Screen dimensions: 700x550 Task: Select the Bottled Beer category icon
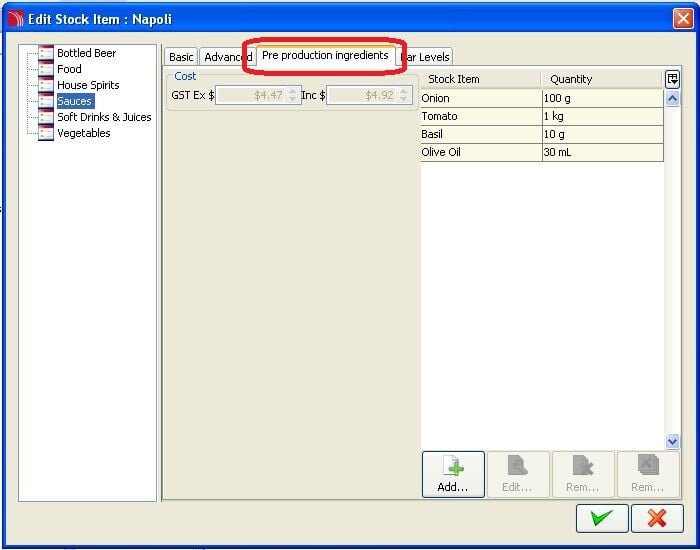coord(45,53)
